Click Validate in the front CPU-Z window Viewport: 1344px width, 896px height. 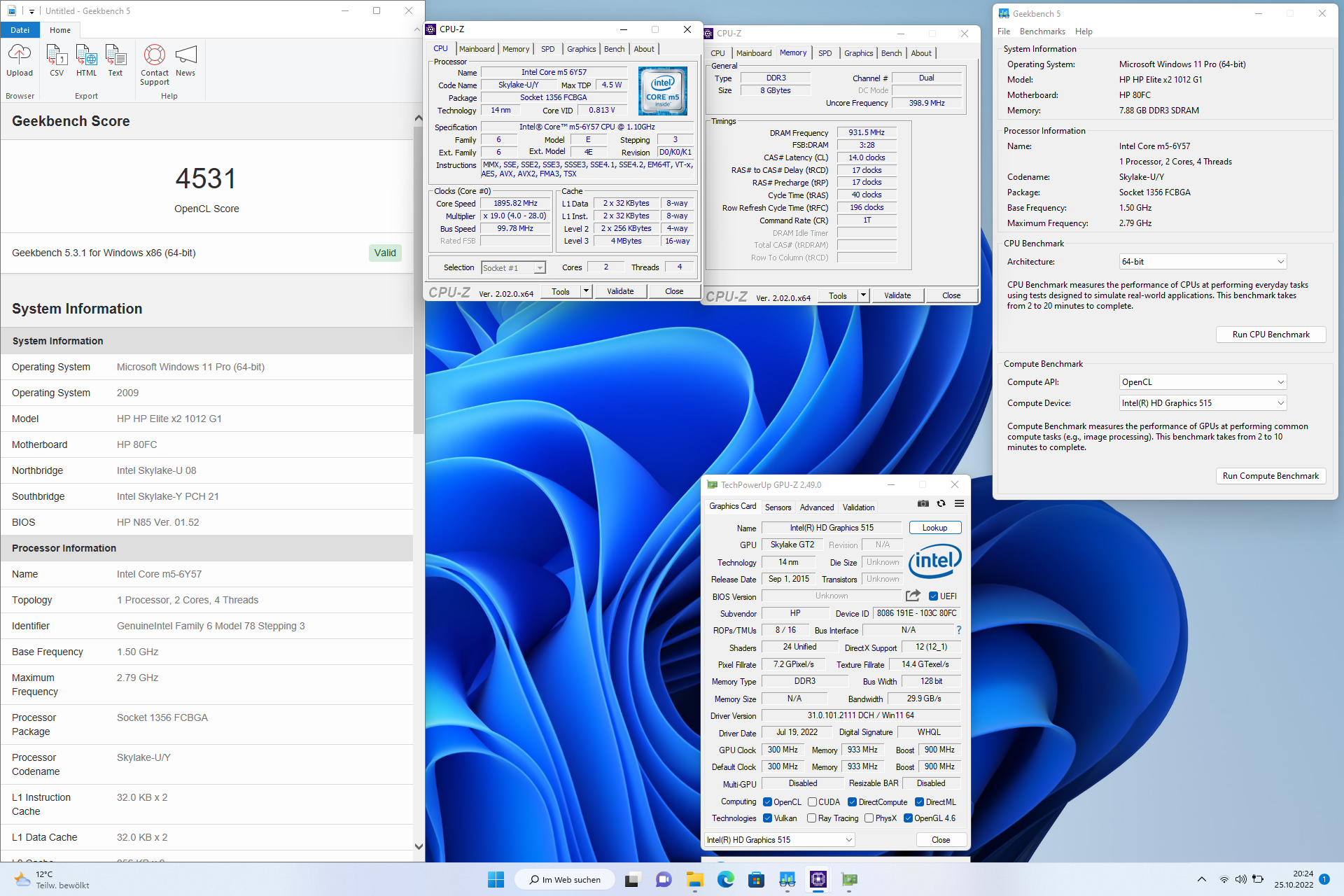620,291
